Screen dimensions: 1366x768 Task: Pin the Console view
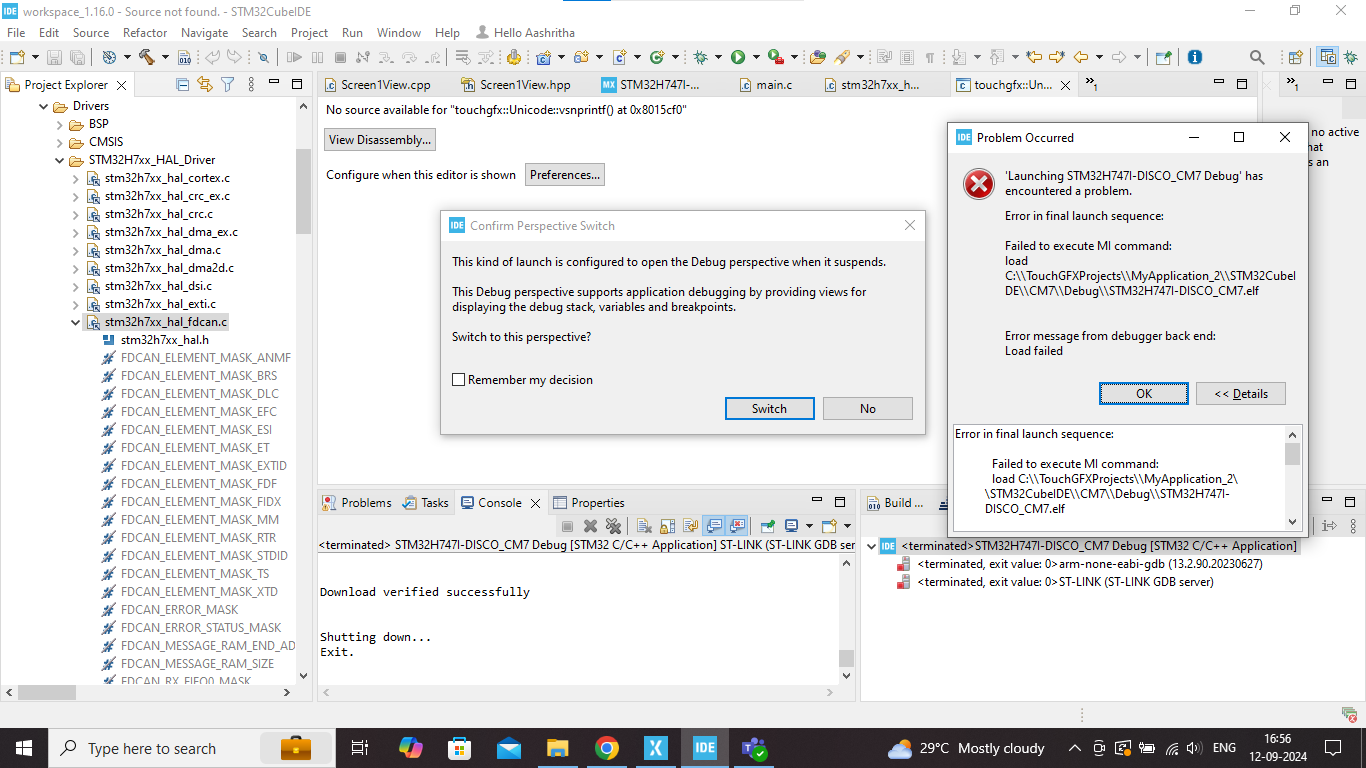click(x=766, y=525)
